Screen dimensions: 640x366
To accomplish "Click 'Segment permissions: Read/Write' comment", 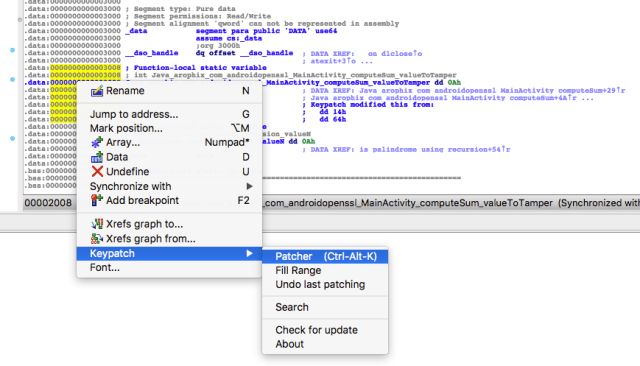I will click(198, 16).
